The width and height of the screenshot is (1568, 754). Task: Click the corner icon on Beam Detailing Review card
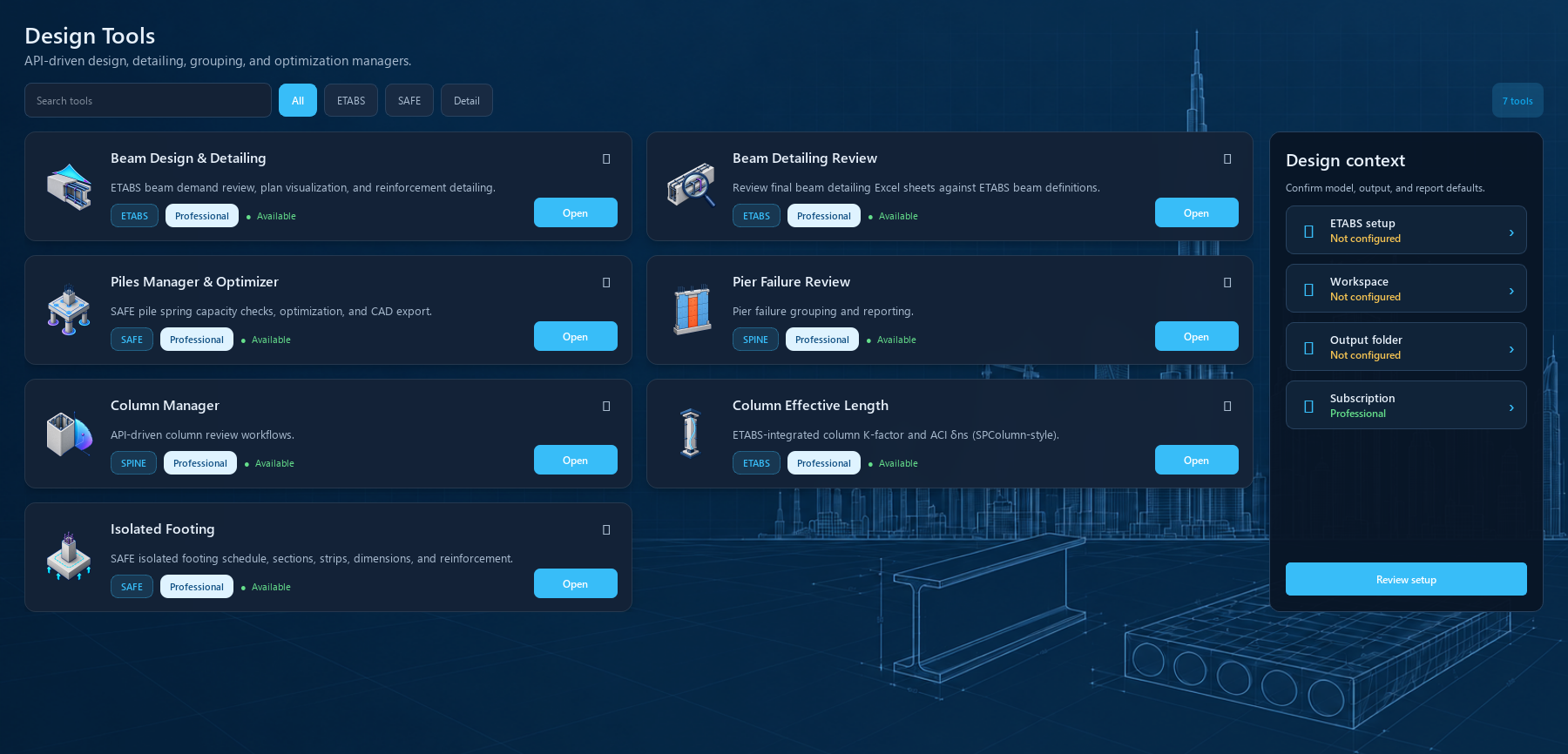pos(1227,159)
